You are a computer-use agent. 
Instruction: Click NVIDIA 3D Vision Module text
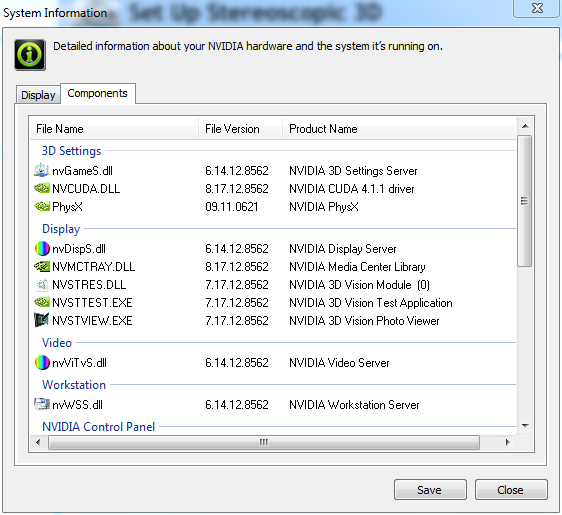point(359,285)
